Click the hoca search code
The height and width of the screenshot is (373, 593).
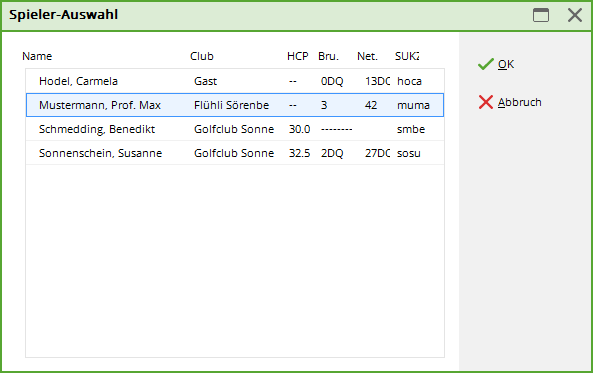point(409,81)
